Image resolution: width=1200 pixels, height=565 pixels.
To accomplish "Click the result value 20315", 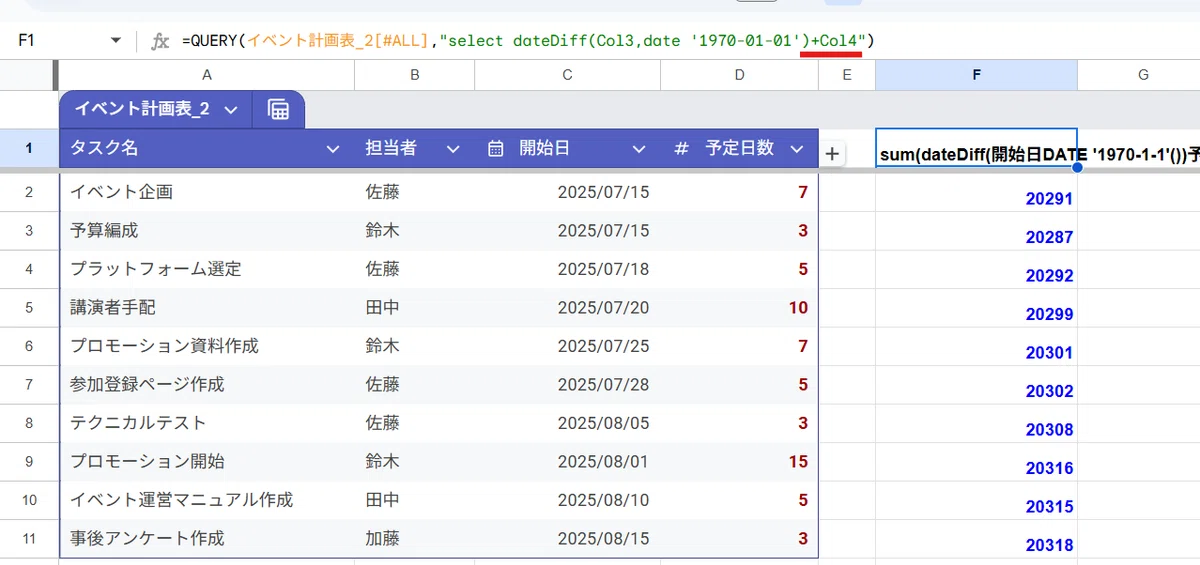I will point(1049,507).
